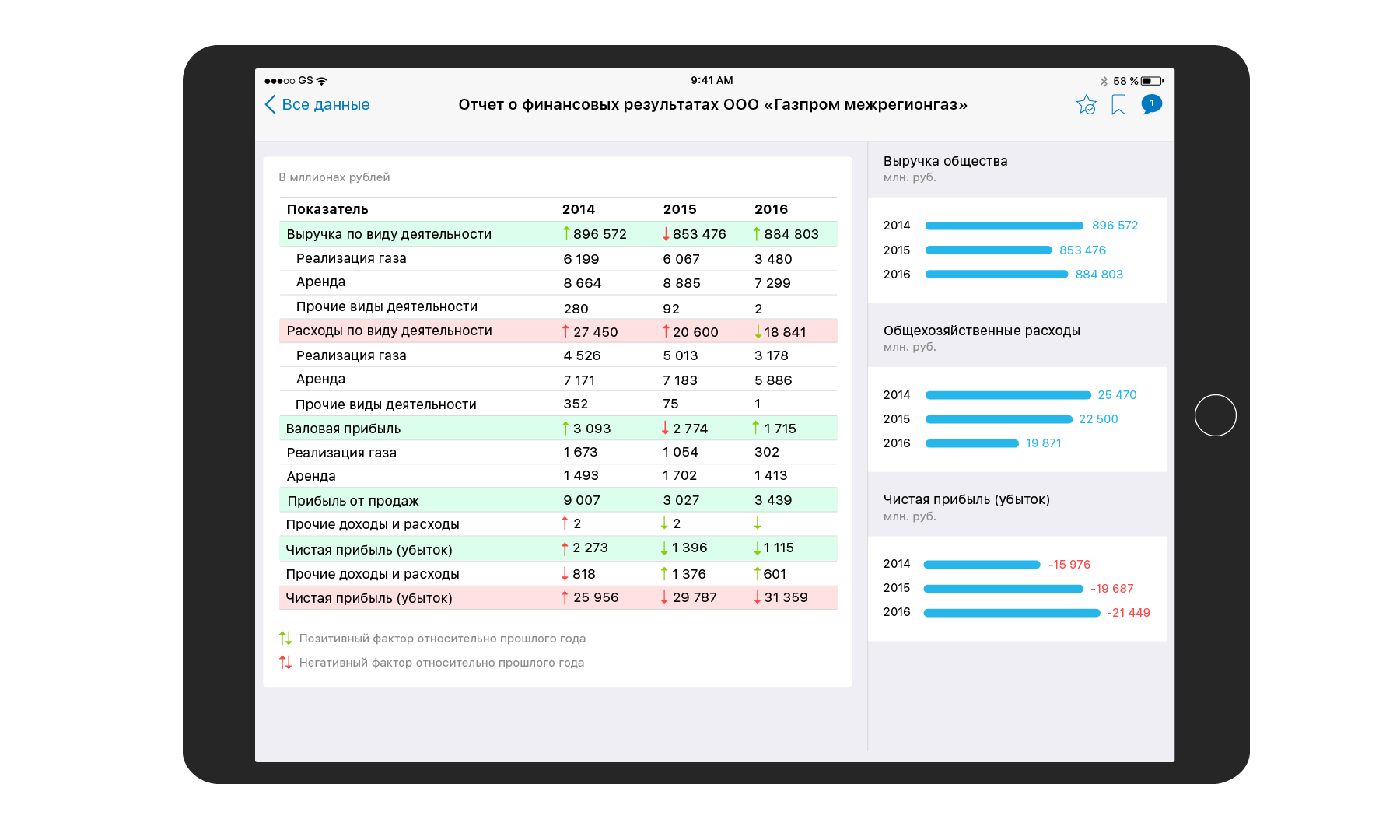Image resolution: width=1400 pixels, height=840 pixels.
Task: Select row Расходы по виду деятельности
Action: point(389,331)
